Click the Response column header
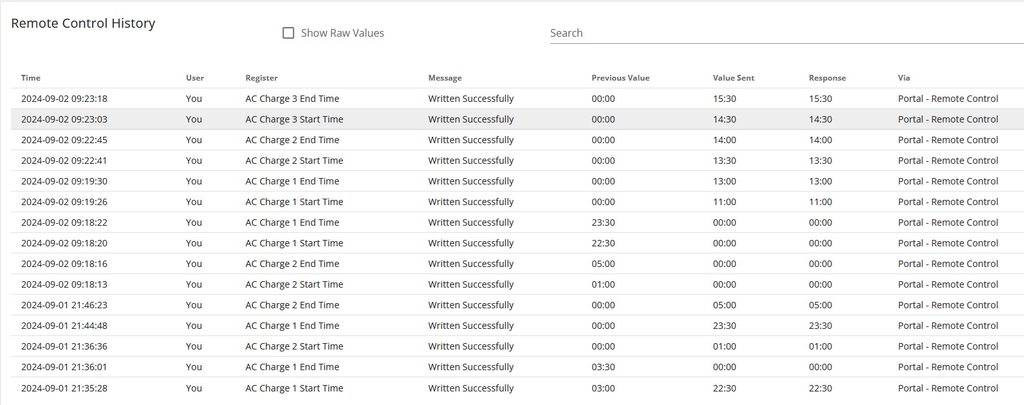Image resolution: width=1024 pixels, height=405 pixels. (x=827, y=78)
